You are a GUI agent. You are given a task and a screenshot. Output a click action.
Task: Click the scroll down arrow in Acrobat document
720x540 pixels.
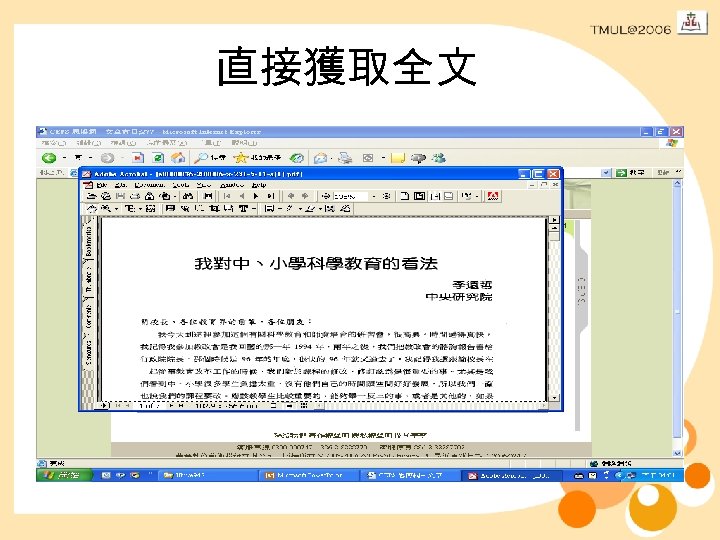point(555,398)
